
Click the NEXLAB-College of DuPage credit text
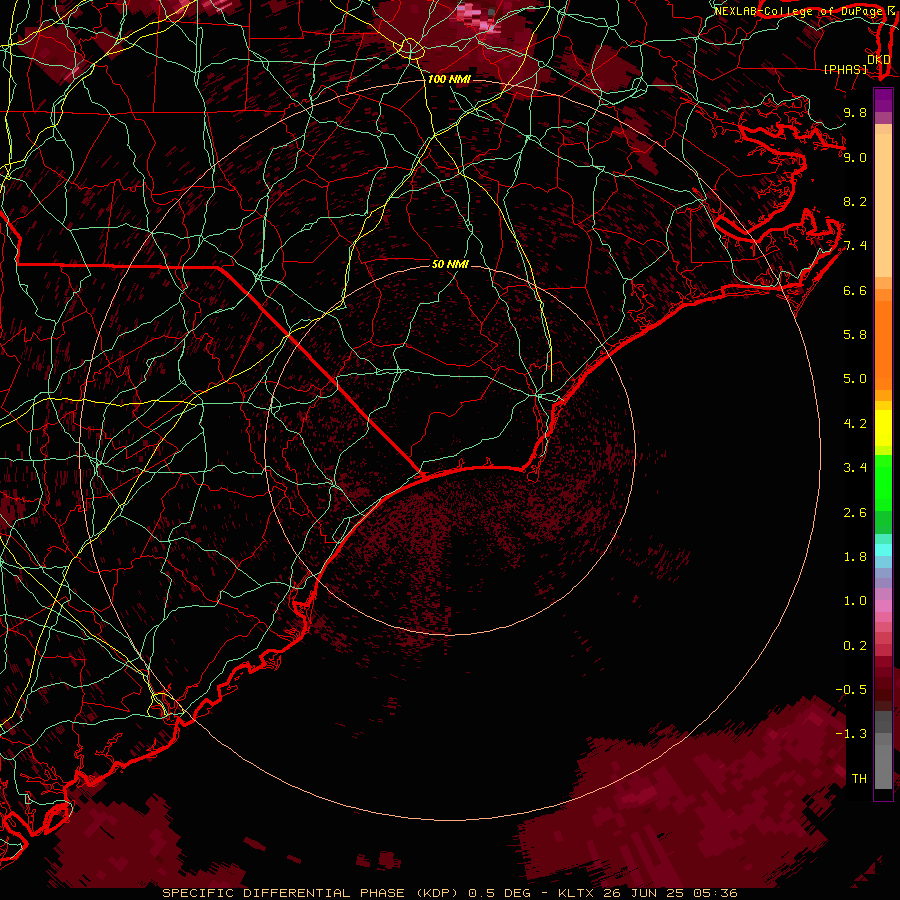point(798,11)
